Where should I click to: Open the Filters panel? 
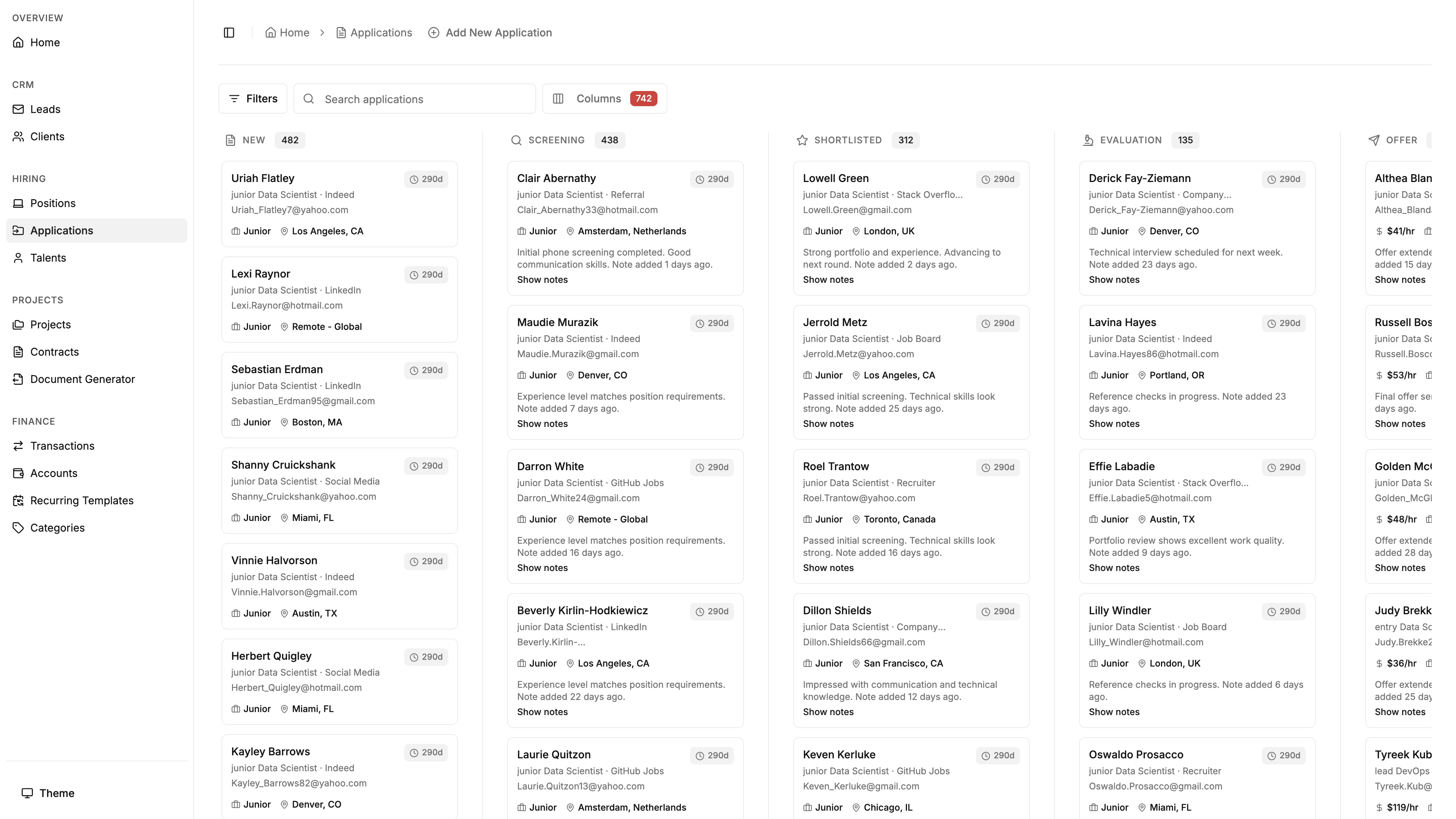pos(253,99)
